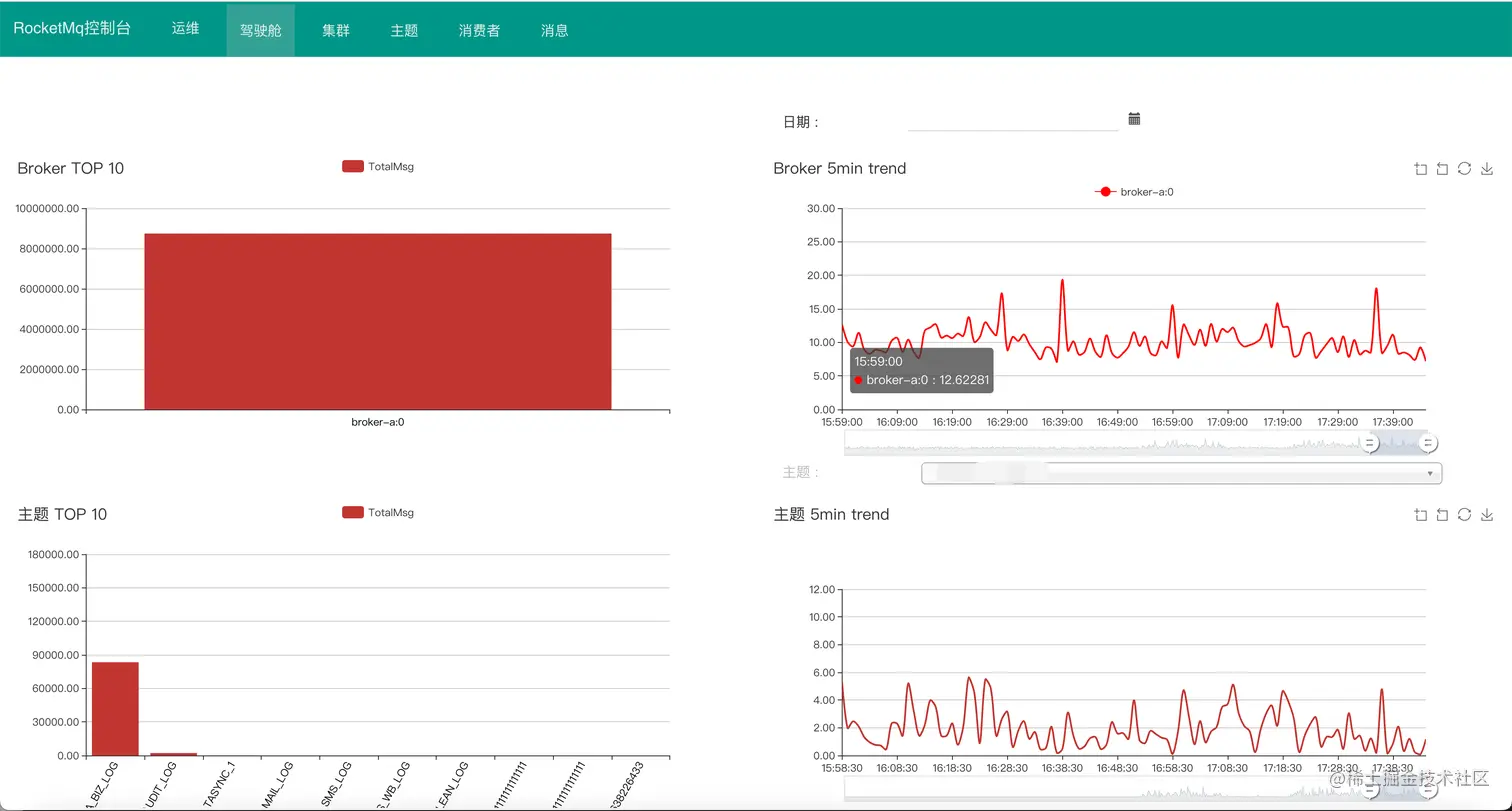Click the 日期 date input field

(x=1012, y=121)
